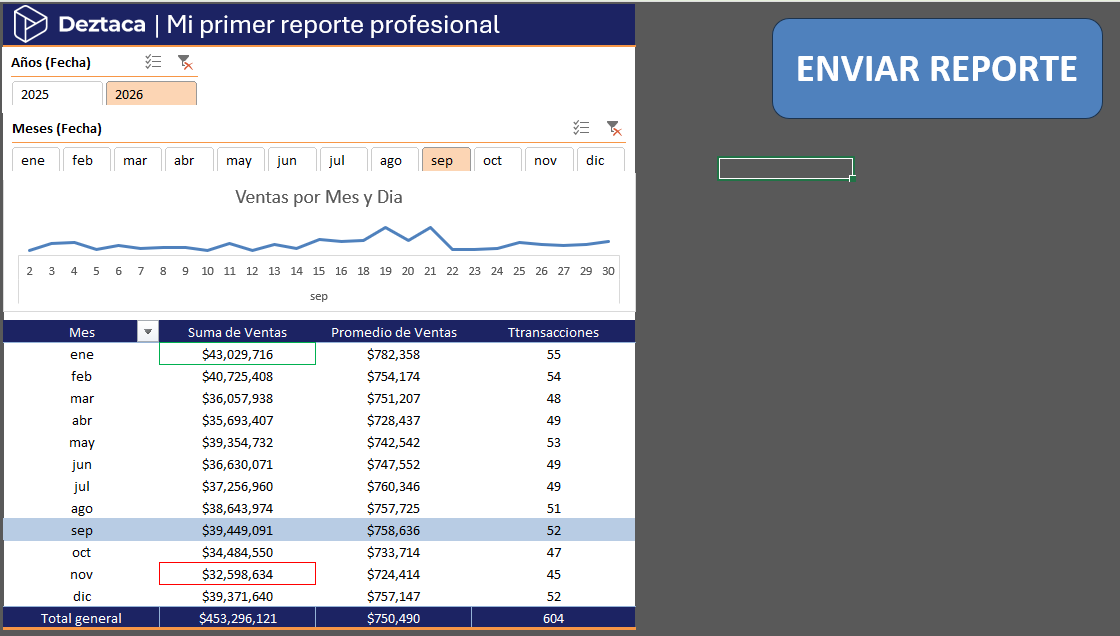Filter by month dic in slicer
The width and height of the screenshot is (1120, 636).
click(601, 160)
